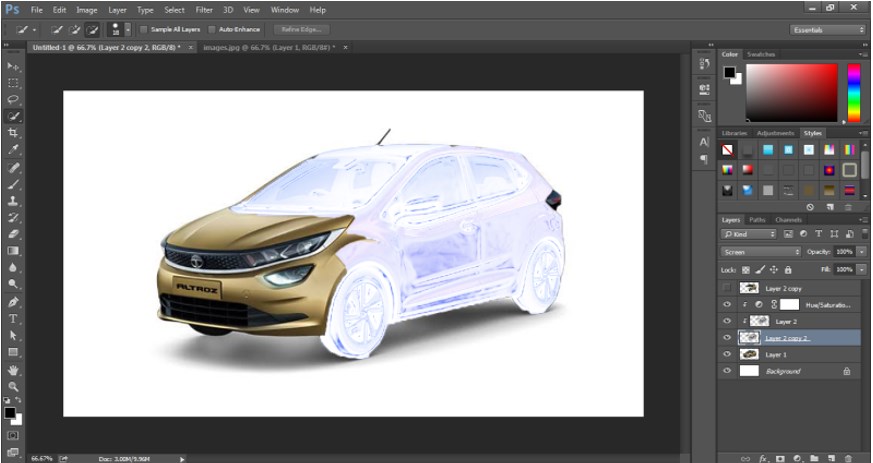The width and height of the screenshot is (873, 463).
Task: Expand the Kind layer filter dropdown
Action: [749, 234]
